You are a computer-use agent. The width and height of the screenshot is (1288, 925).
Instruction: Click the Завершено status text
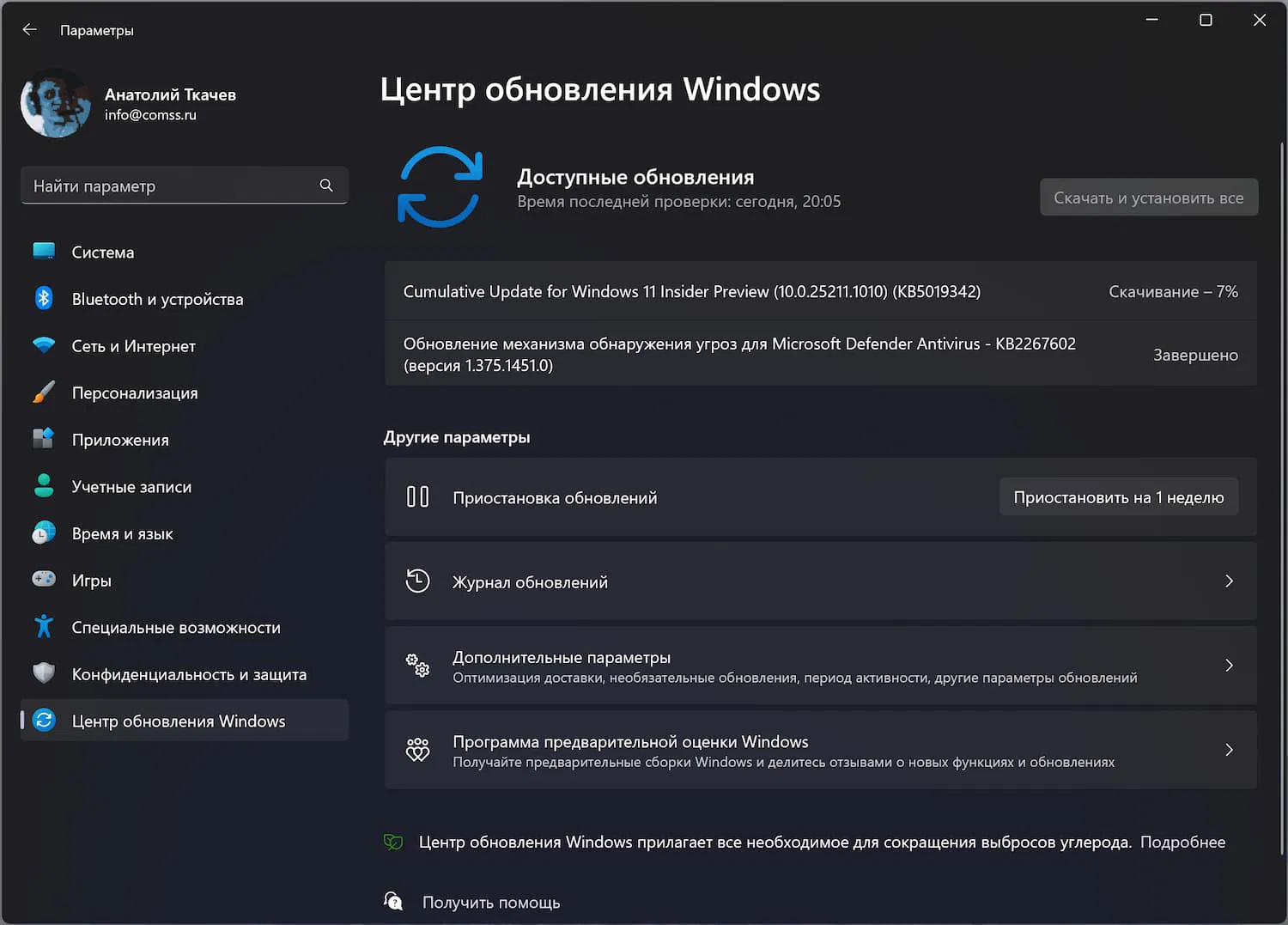1195,355
